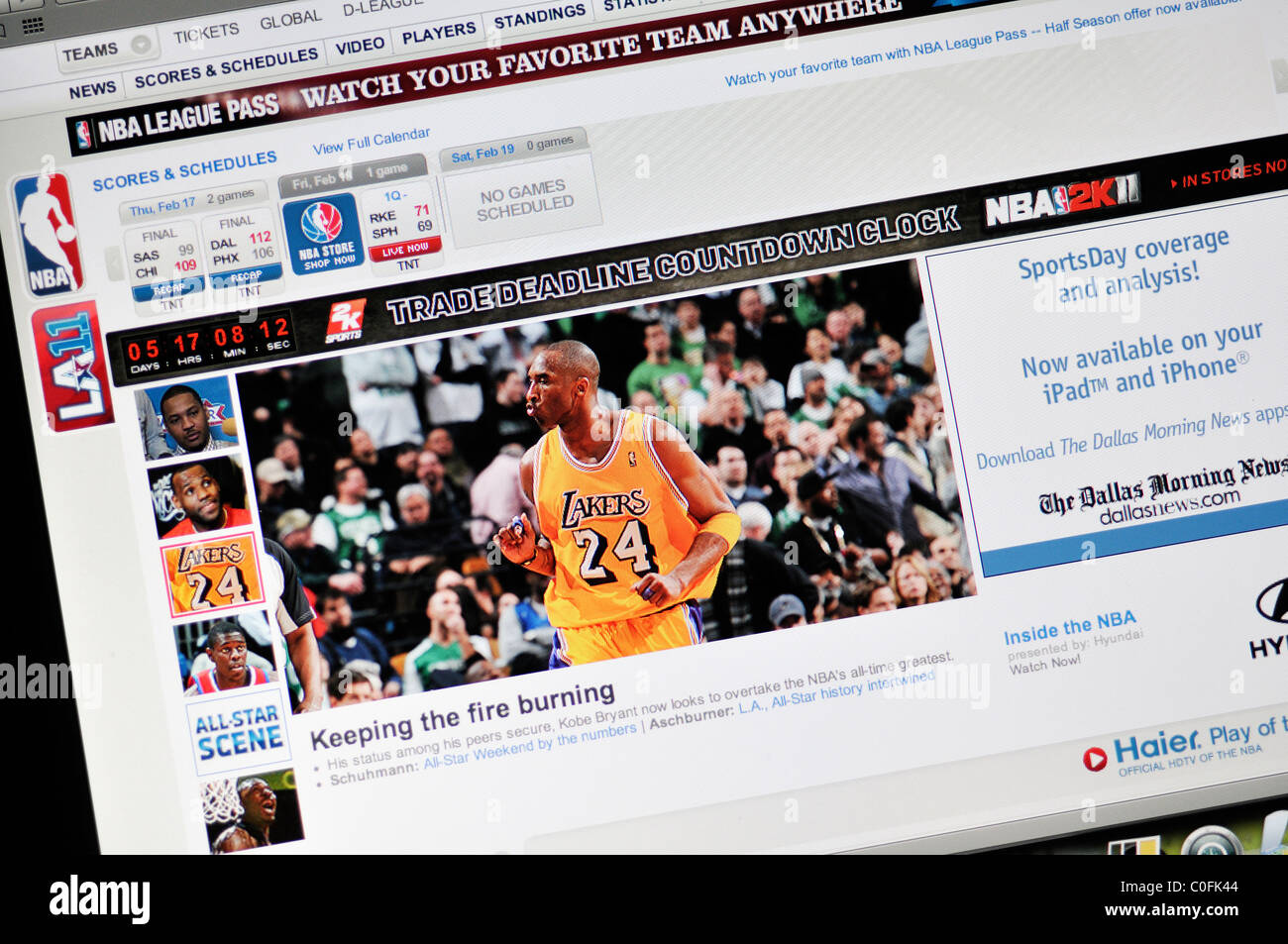This screenshot has height=944, width=1288.
Task: Click Live Now for RKE vs SPH
Action: (405, 250)
